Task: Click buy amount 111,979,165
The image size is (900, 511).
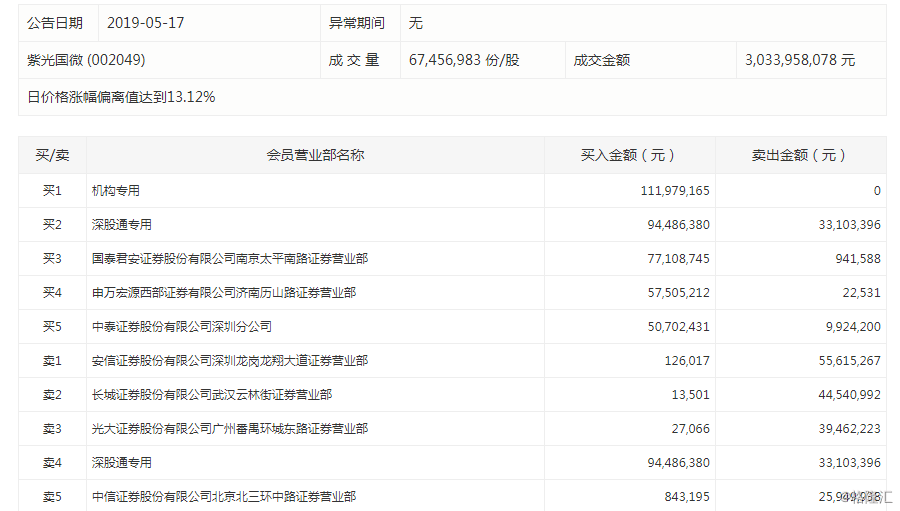Action: [675, 191]
